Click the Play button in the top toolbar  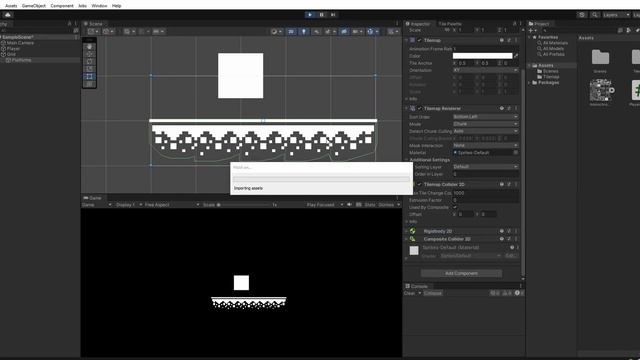click(x=310, y=15)
